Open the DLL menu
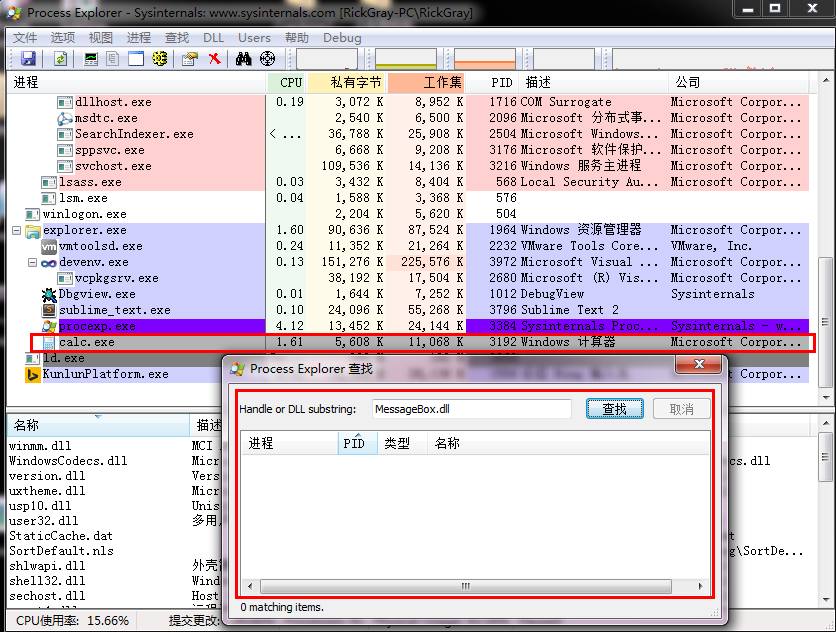Image resolution: width=836 pixels, height=632 pixels. click(213, 38)
